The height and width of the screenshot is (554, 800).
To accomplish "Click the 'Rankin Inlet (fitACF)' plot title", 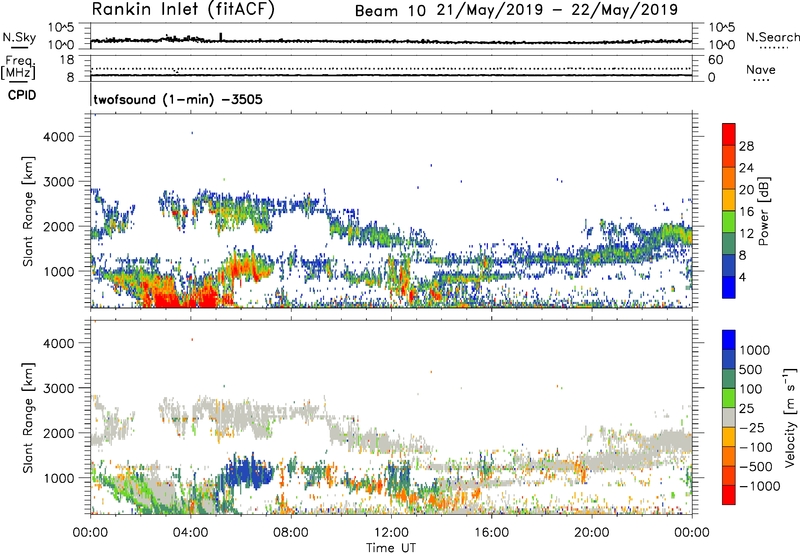I will point(183,9).
